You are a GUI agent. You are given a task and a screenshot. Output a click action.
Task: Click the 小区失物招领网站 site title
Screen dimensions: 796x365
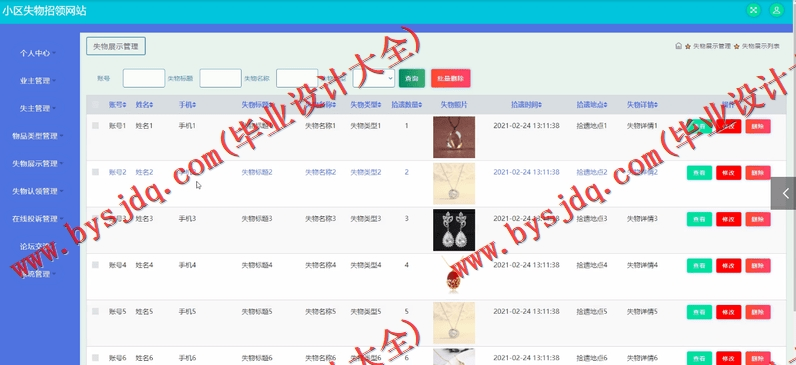44,11
